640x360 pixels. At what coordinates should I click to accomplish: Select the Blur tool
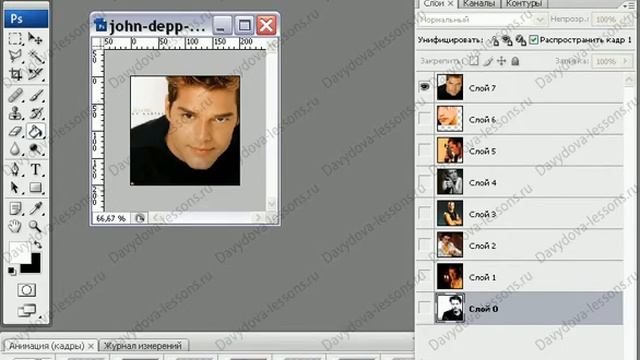pos(16,149)
